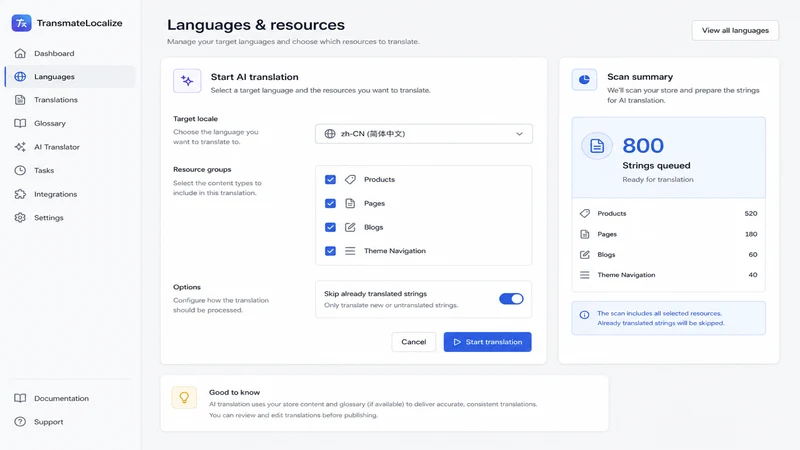Click View all languages button
800x450 pixels.
pyautogui.click(x=735, y=31)
